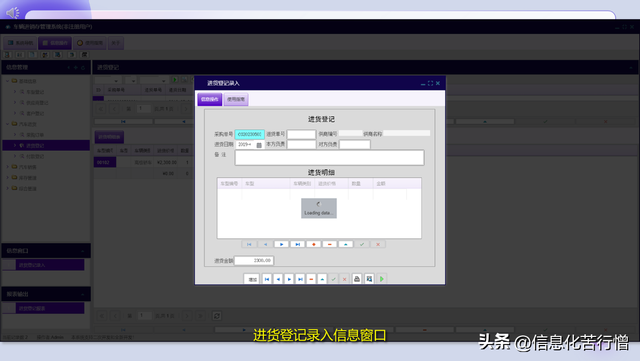
Task: Select 供应商登记 in navigation tree
Action: tap(38, 103)
